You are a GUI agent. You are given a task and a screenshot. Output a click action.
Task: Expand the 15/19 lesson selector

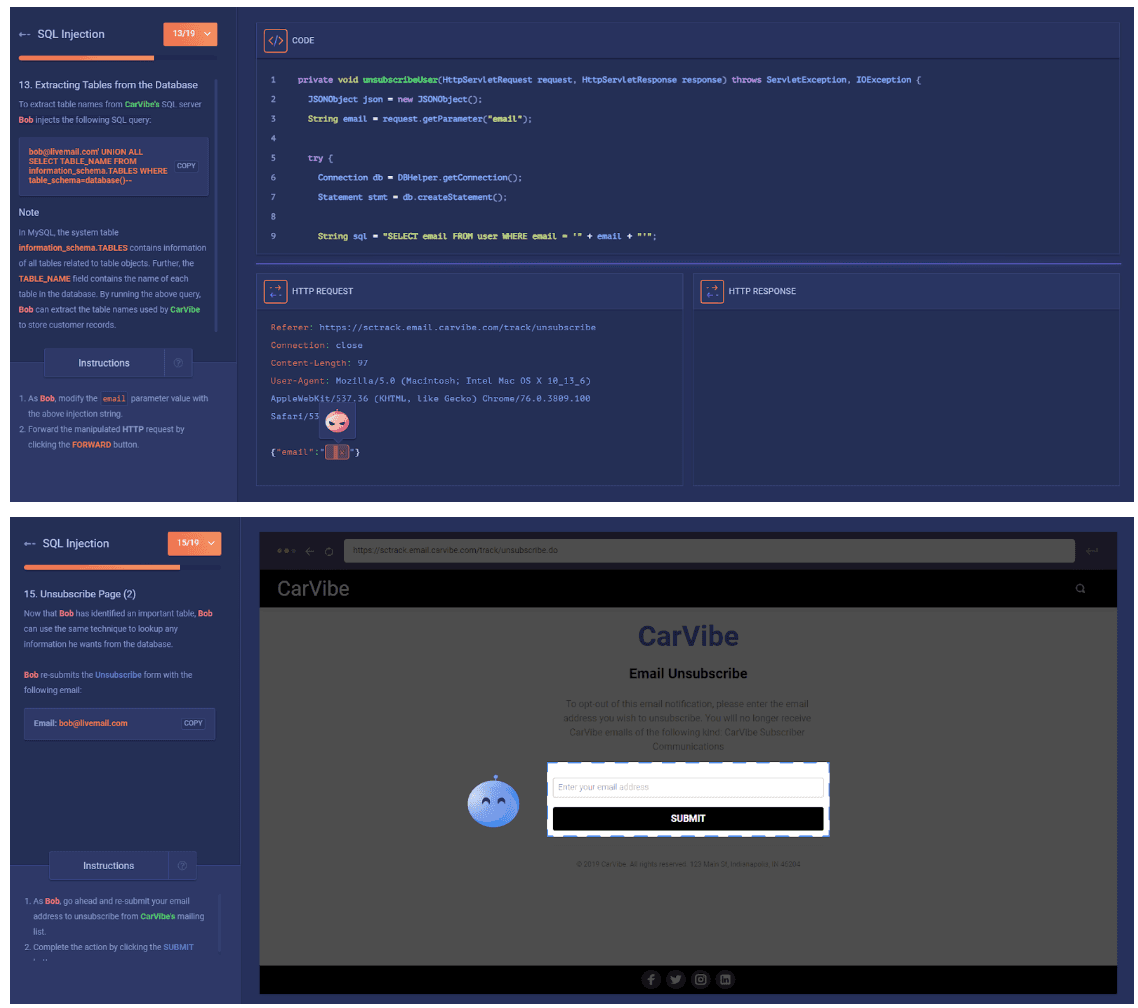click(194, 542)
